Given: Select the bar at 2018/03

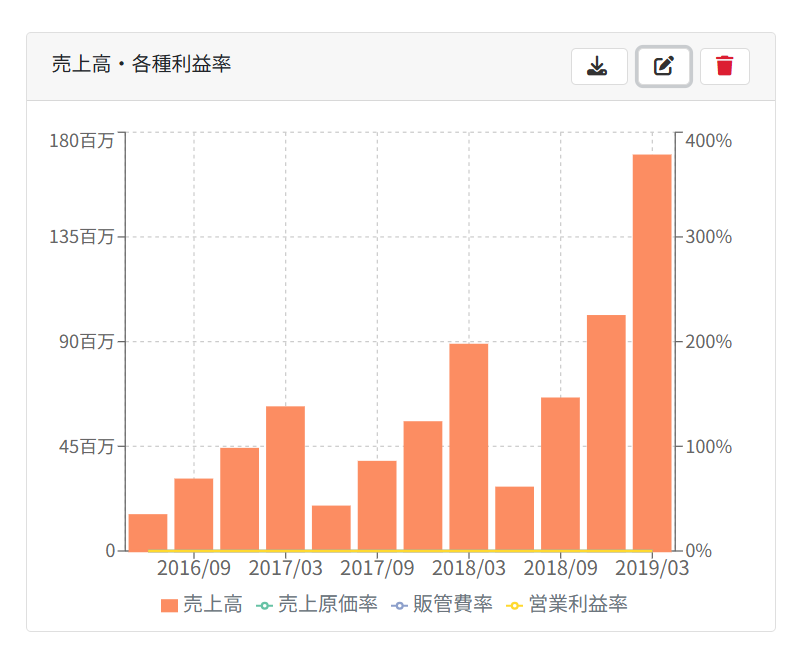Looking at the screenshot, I should [x=469, y=447].
